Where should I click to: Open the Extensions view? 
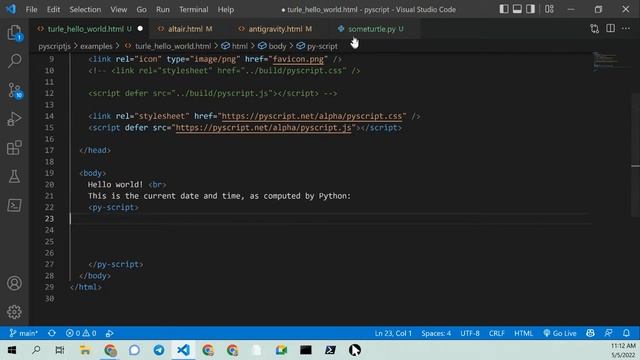(14, 147)
